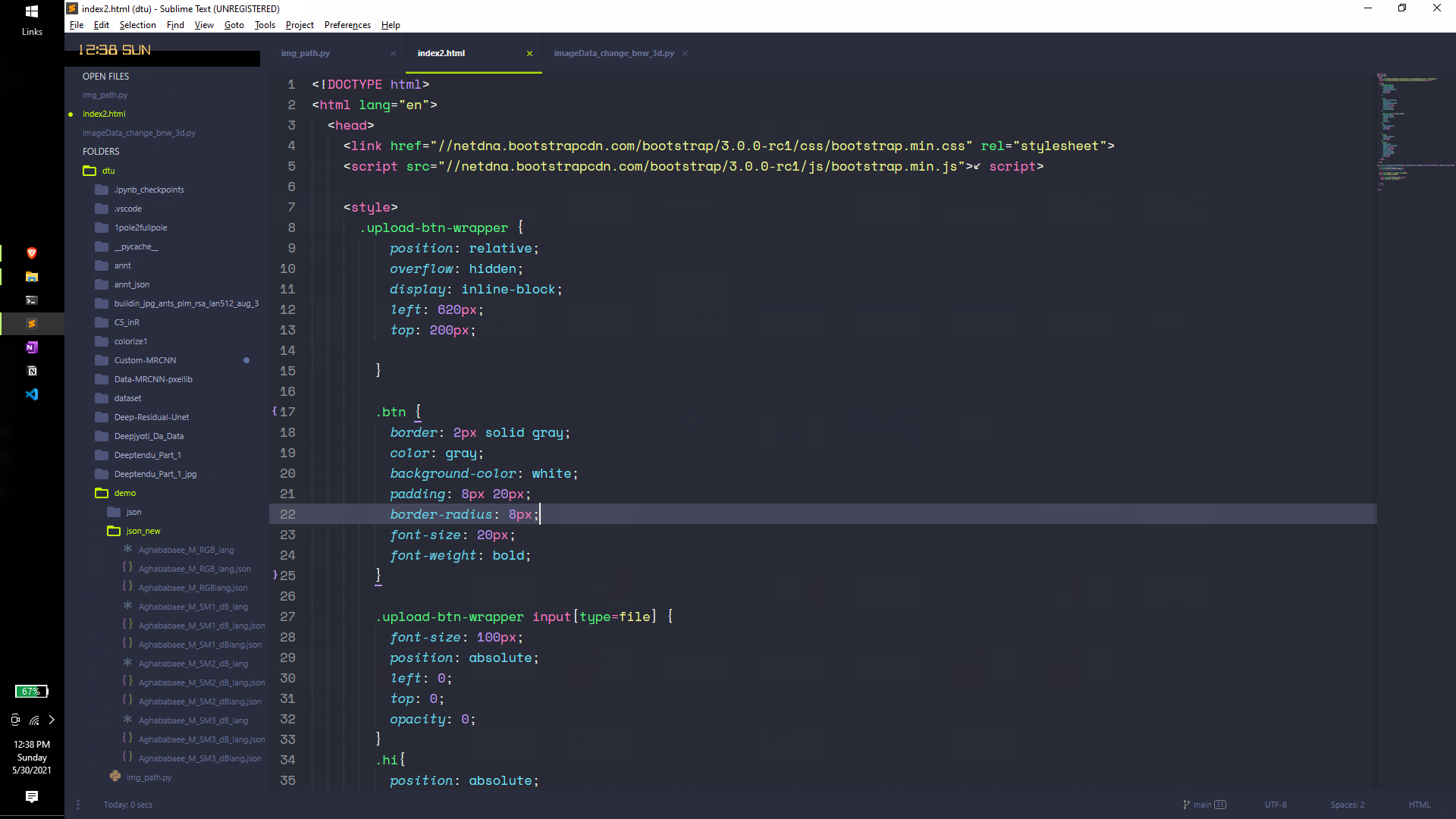Show hidden tray icons chevron

(x=52, y=720)
